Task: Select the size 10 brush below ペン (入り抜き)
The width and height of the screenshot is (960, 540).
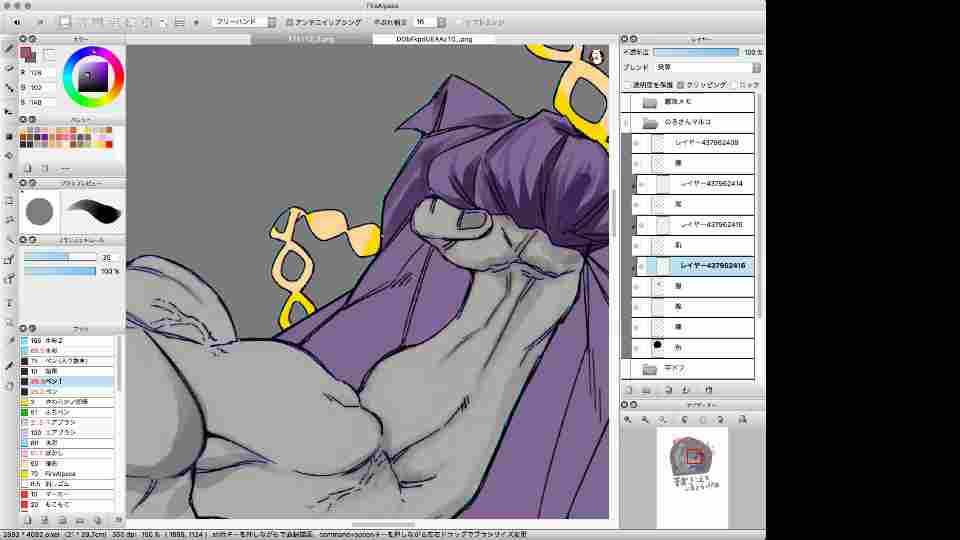Action: [67, 371]
